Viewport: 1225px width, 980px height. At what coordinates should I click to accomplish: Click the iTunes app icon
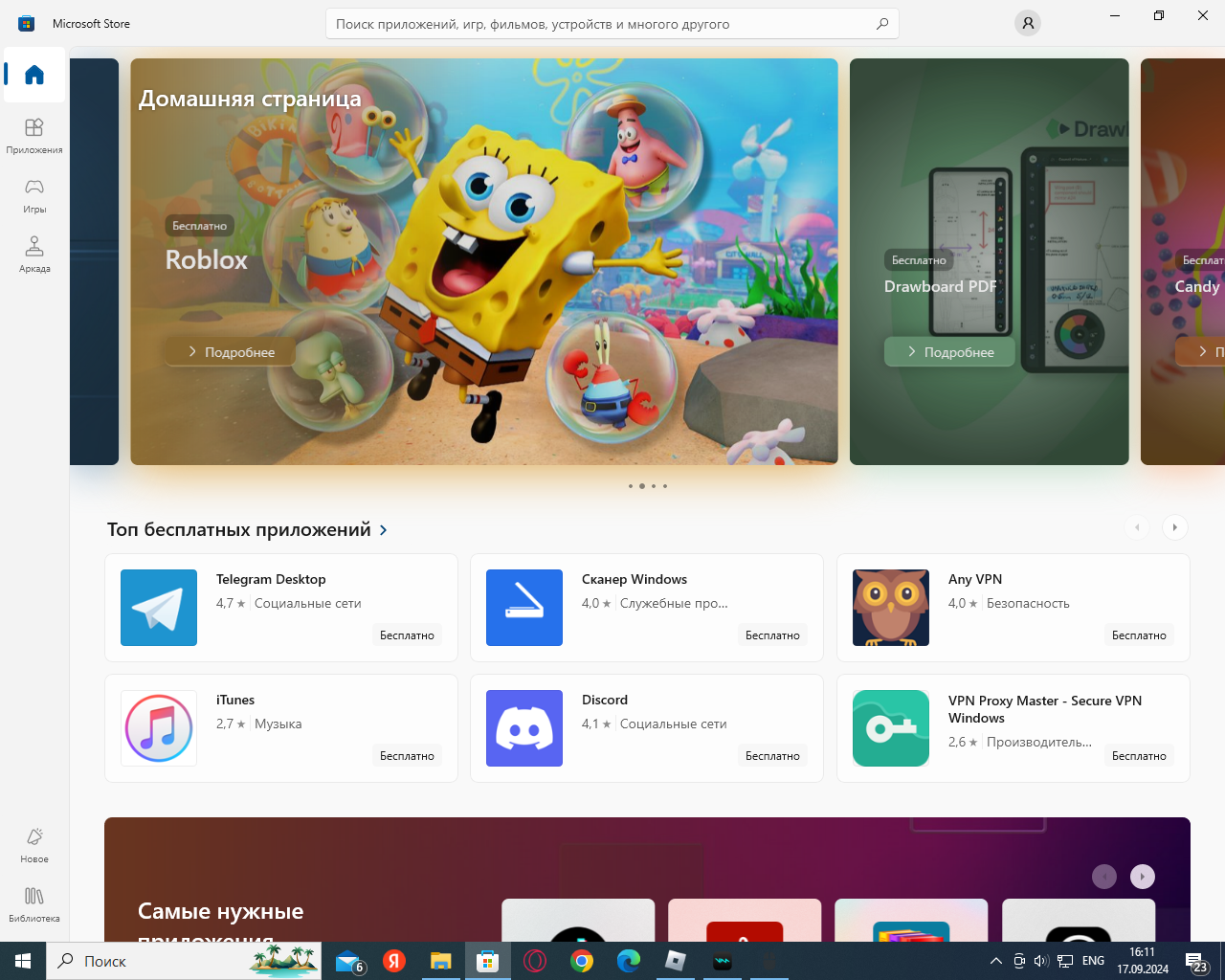(159, 728)
